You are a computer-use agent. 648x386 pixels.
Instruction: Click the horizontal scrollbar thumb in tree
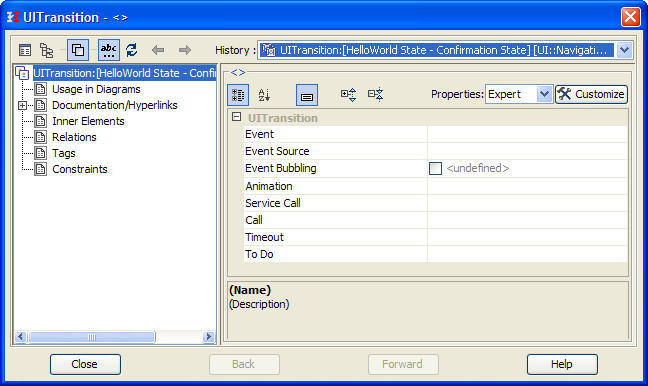91,337
